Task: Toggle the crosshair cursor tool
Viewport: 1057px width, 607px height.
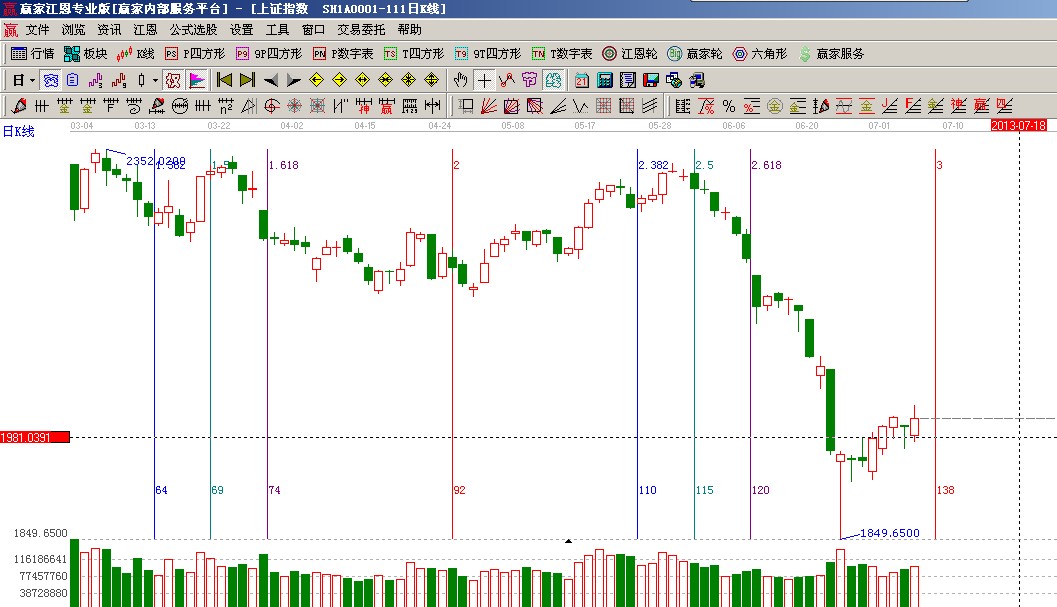Action: tap(484, 80)
